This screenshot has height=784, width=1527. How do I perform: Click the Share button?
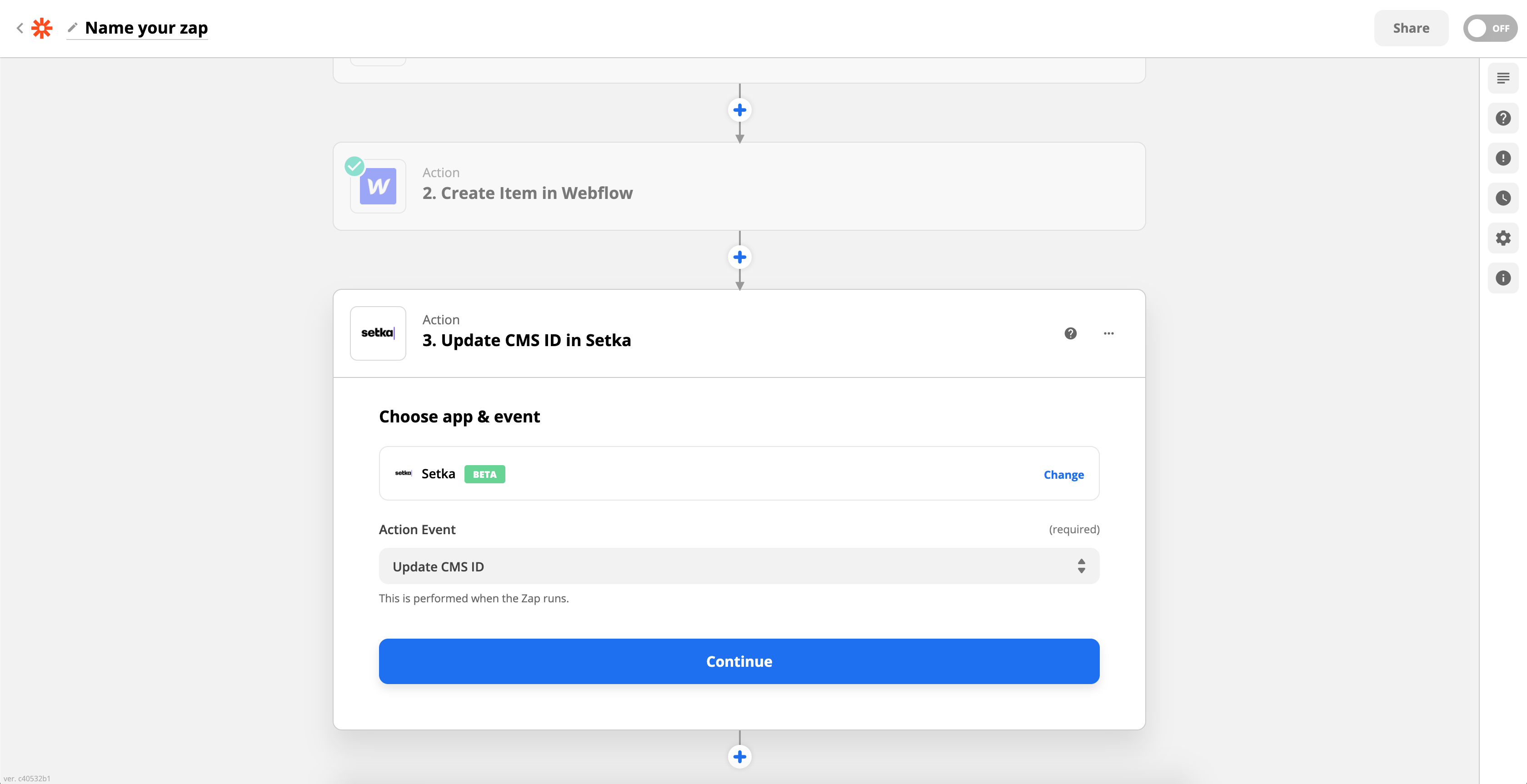(x=1411, y=28)
